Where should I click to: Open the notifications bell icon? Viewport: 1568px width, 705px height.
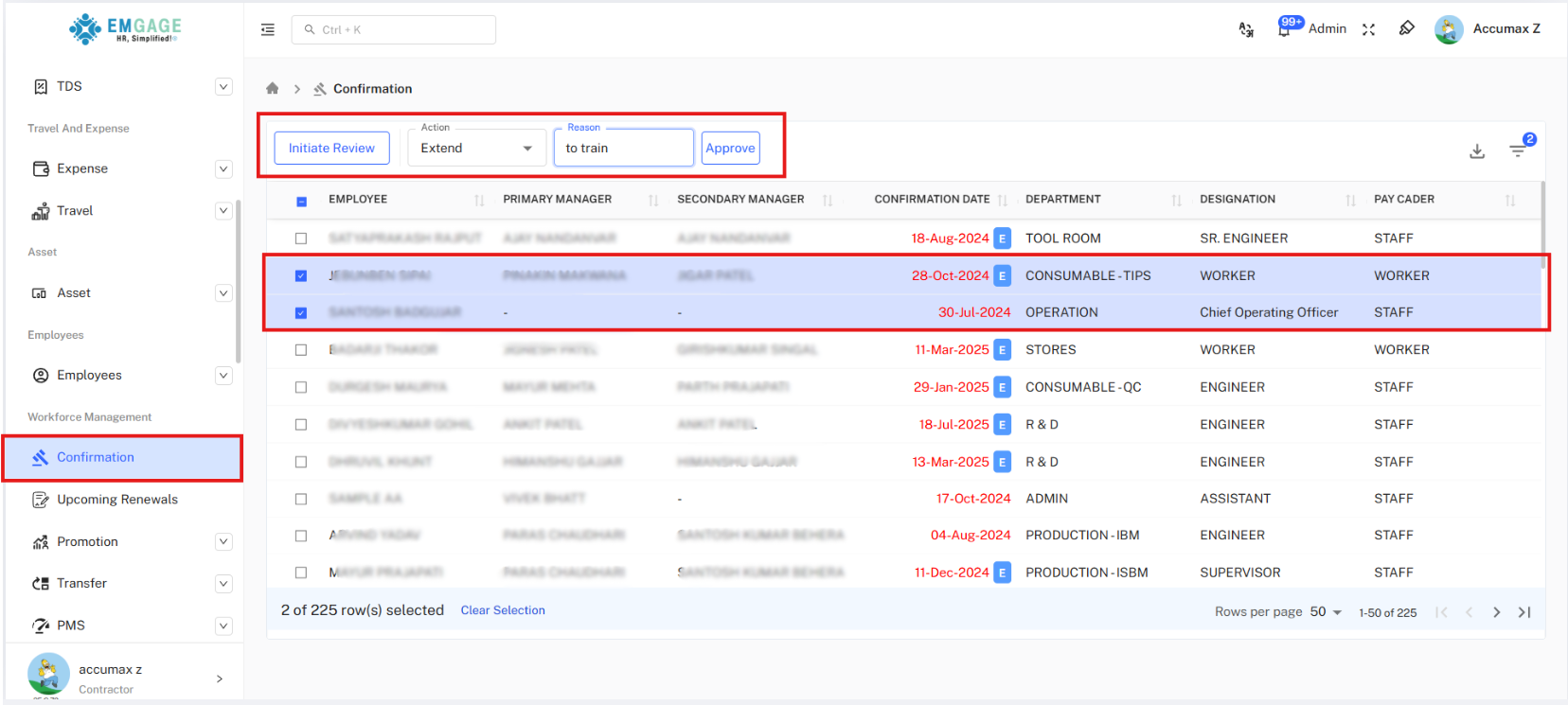(1284, 29)
